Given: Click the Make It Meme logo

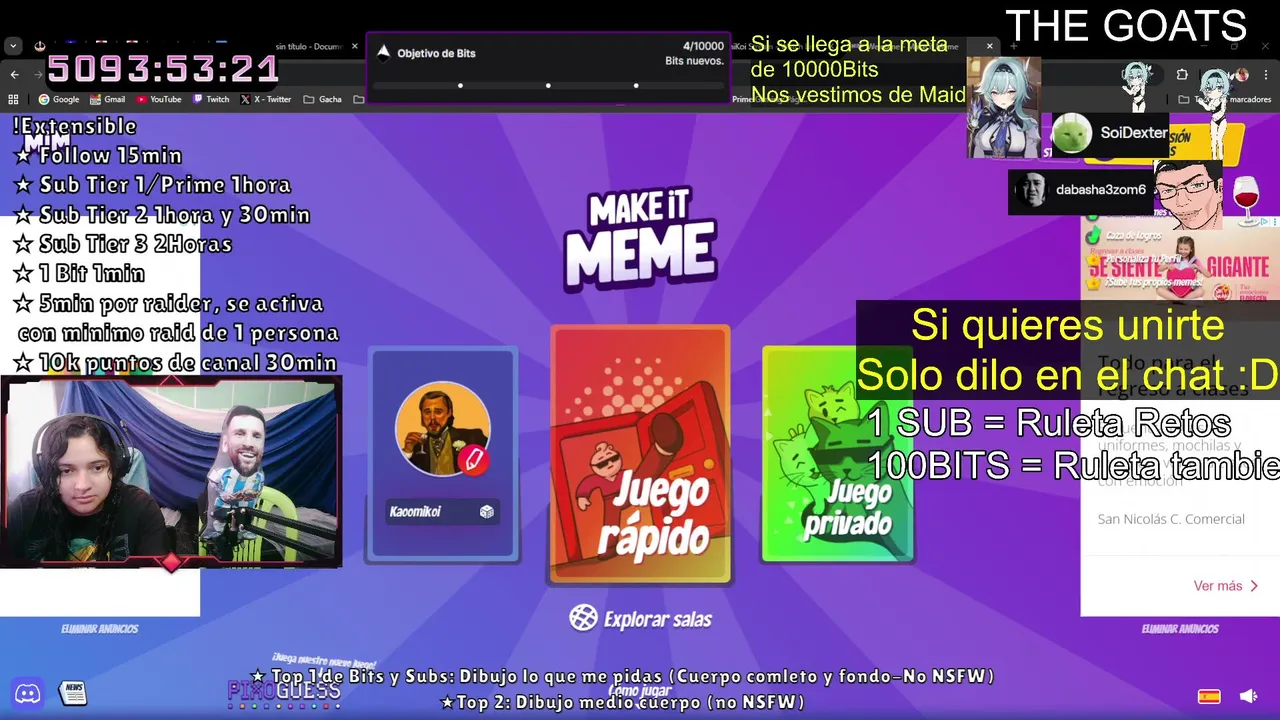Looking at the screenshot, I should tap(640, 240).
